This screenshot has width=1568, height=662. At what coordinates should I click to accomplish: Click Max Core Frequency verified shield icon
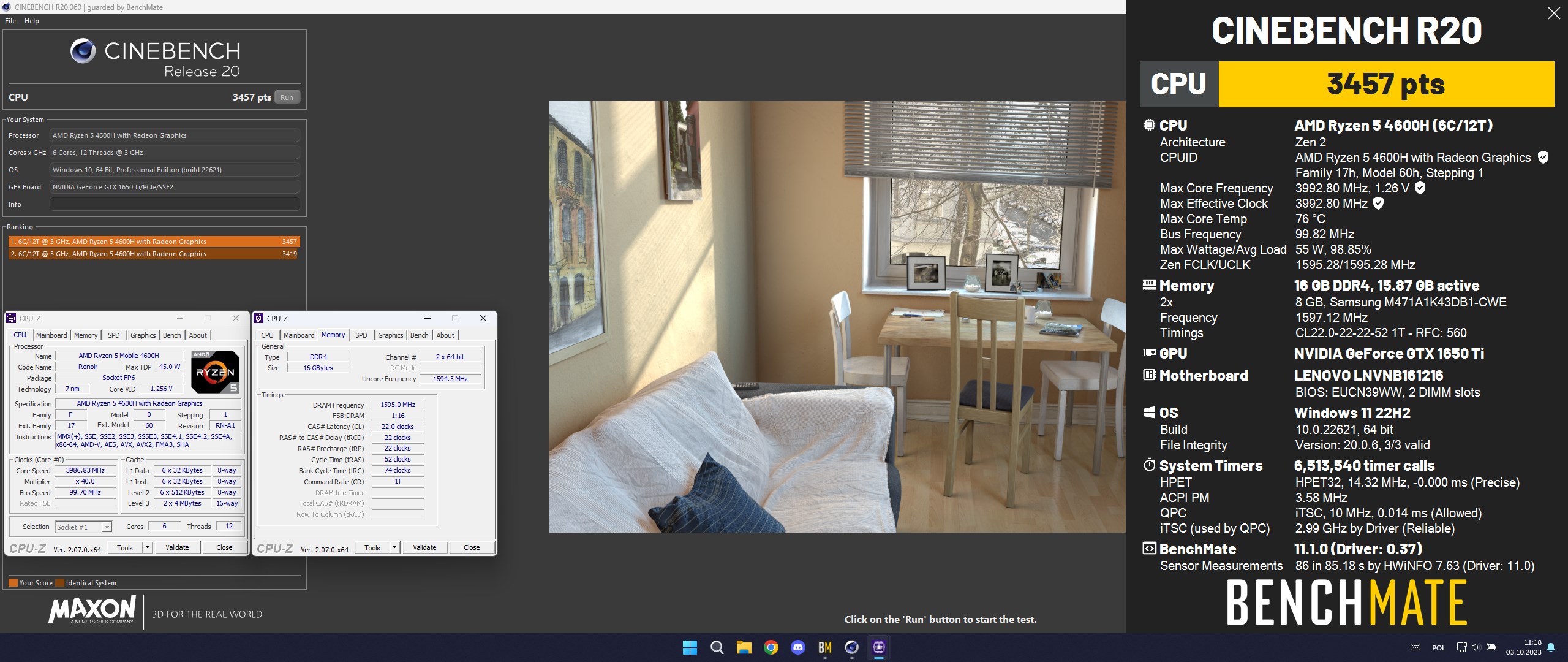point(1420,188)
